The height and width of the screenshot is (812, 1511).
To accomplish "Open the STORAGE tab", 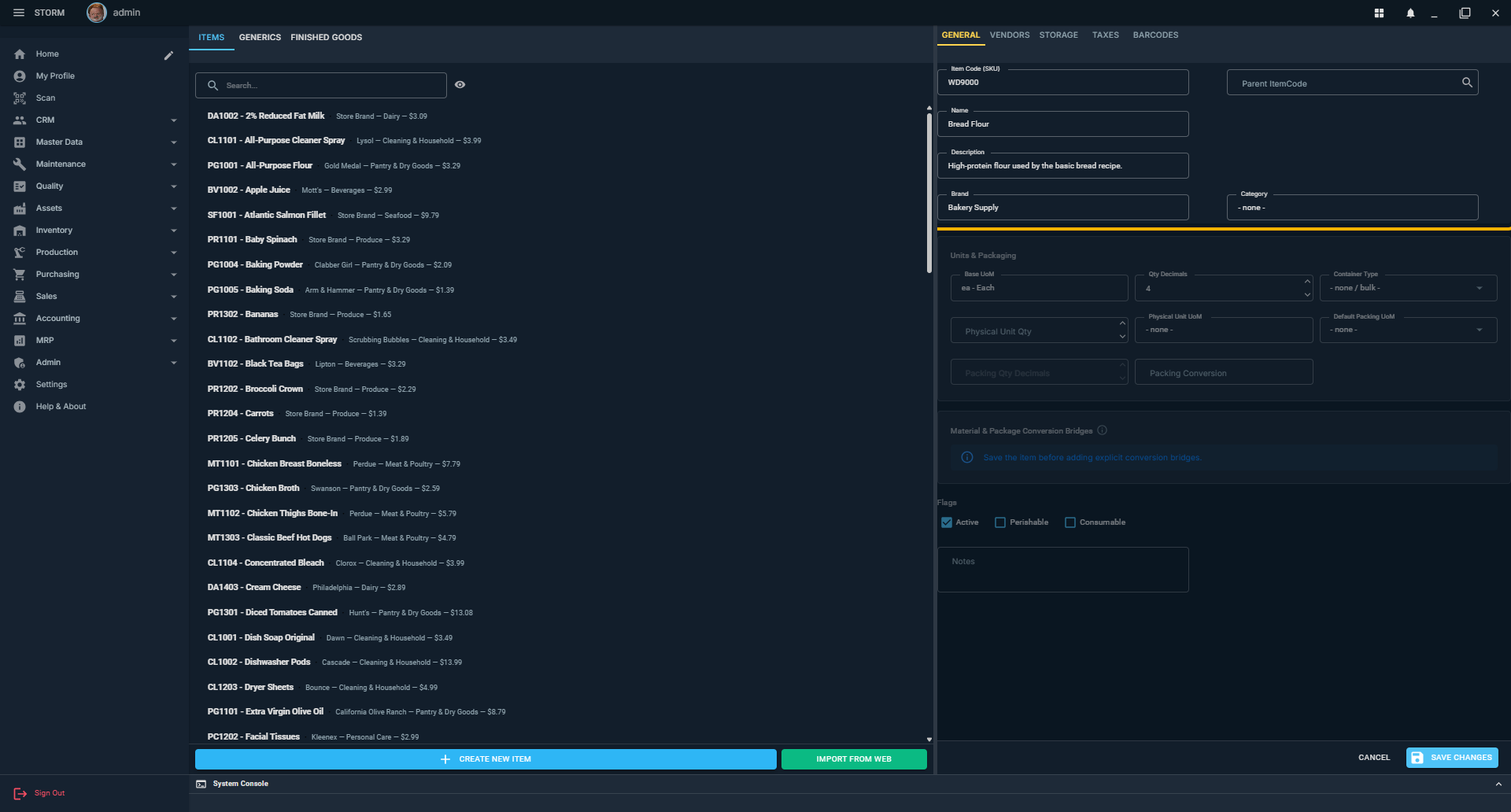I will click(x=1058, y=35).
